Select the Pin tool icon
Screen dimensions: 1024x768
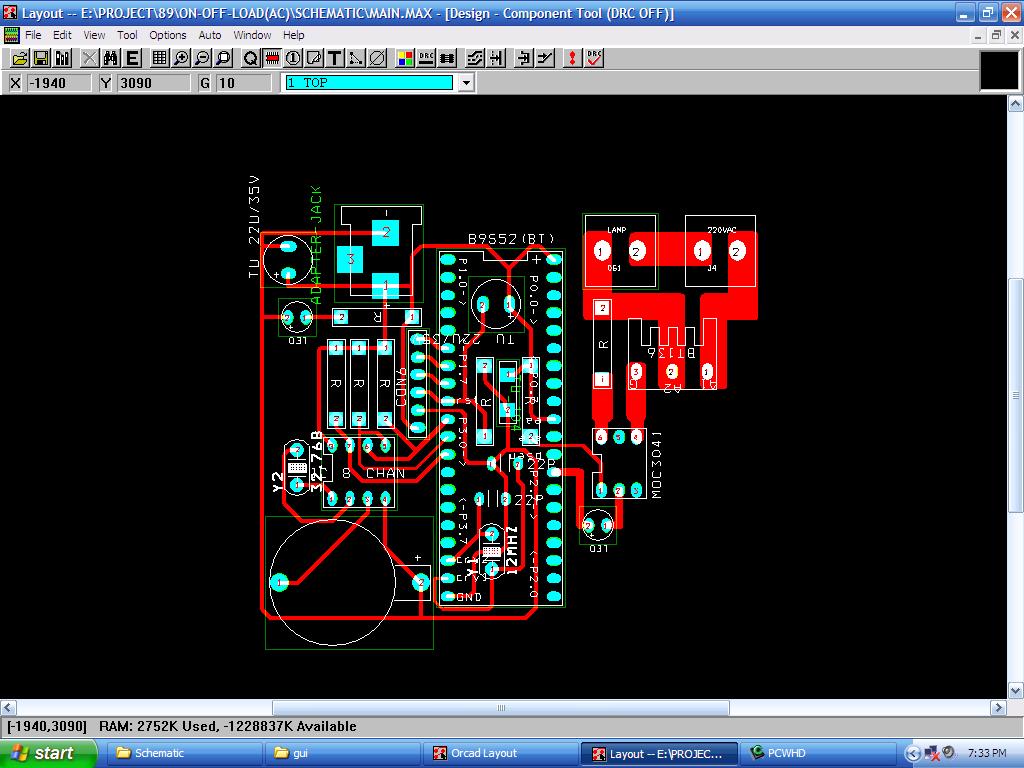(293, 59)
